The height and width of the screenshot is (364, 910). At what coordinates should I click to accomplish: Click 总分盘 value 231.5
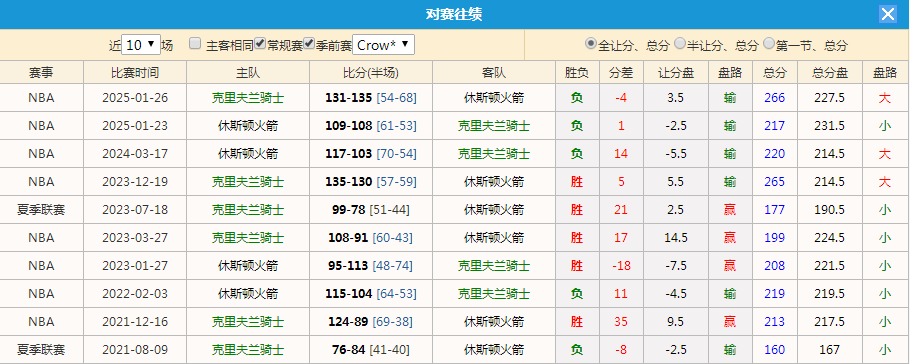click(x=829, y=126)
